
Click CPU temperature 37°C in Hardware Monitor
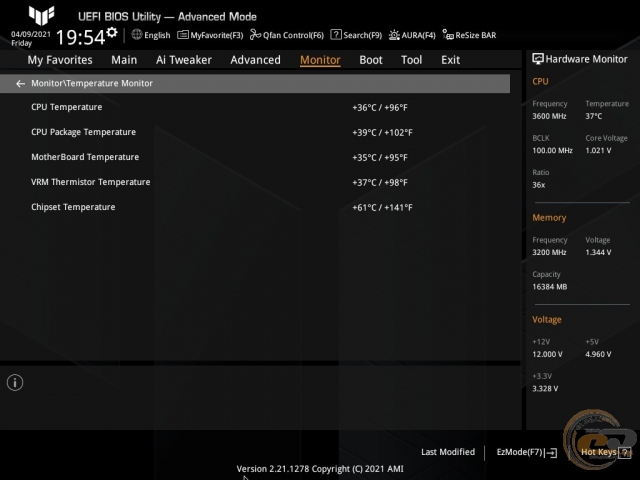click(x=593, y=116)
